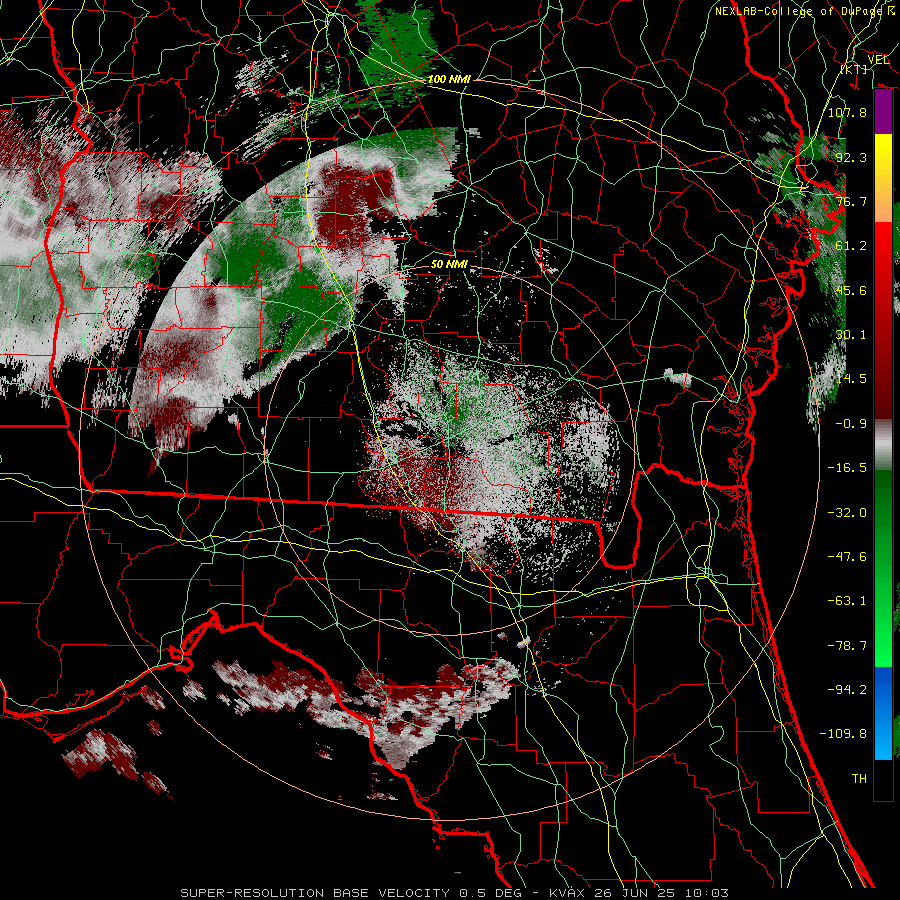
Task: Click the KT units label
Action: [x=854, y=69]
